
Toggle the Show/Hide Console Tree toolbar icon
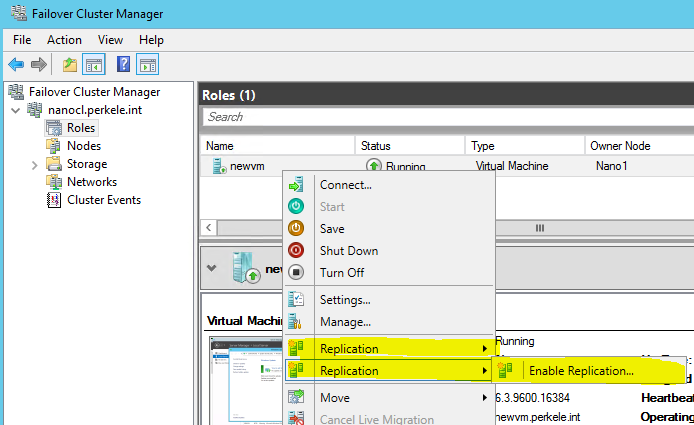pyautogui.click(x=94, y=65)
